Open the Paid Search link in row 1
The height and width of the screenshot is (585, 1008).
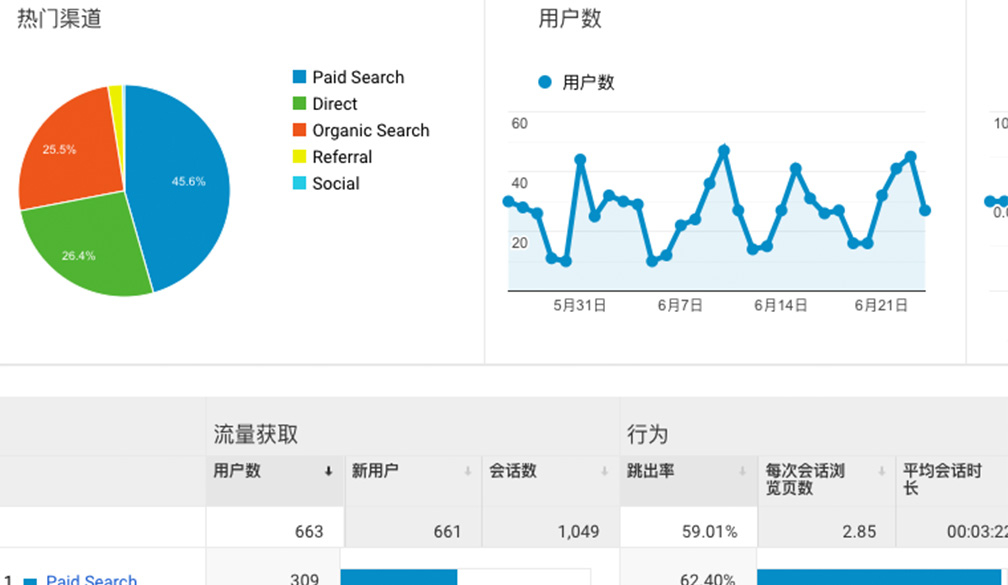[91, 579]
